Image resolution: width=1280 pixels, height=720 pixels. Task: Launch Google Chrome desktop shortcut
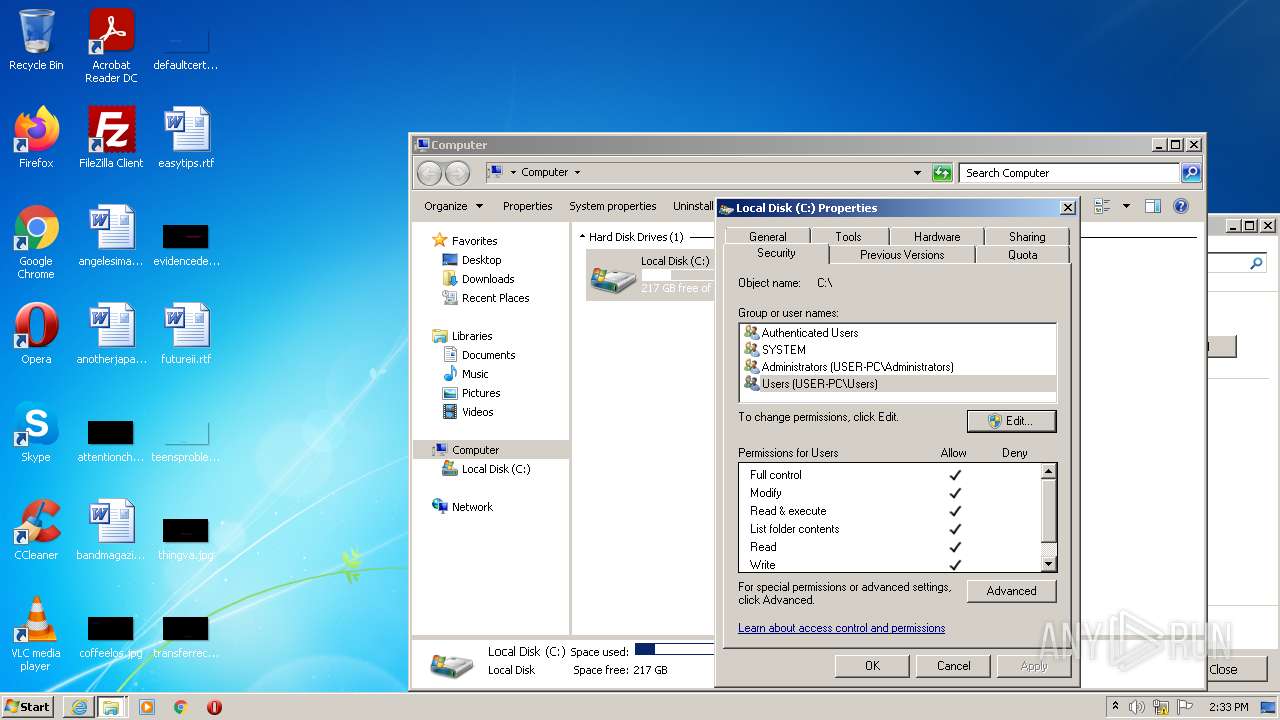tap(36, 242)
